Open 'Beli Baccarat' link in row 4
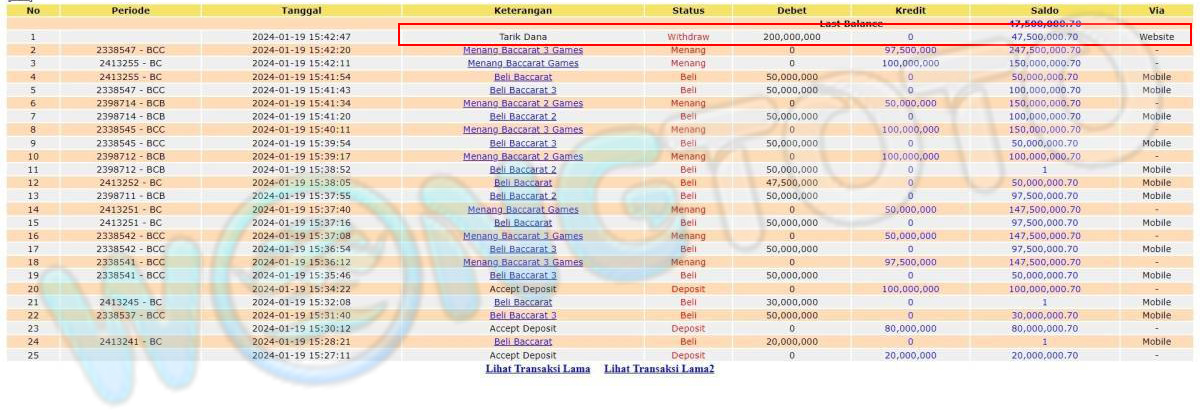 click(522, 77)
